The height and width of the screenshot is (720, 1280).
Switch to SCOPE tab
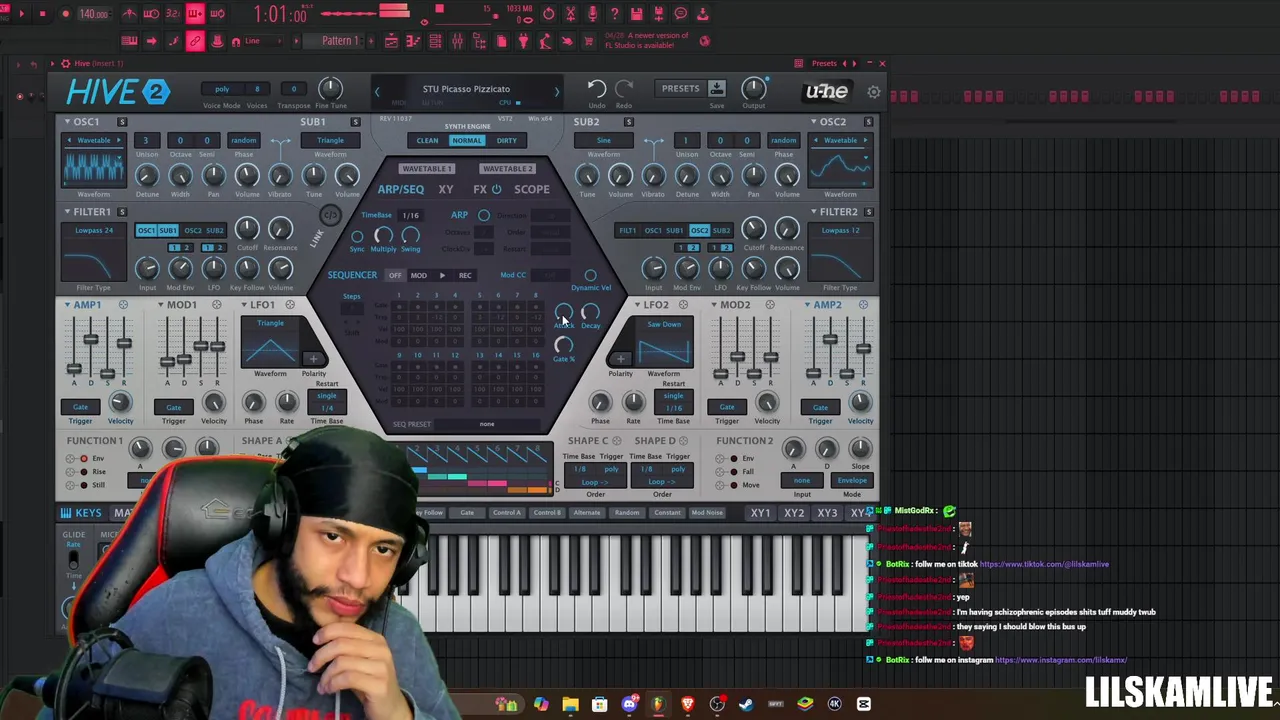tap(532, 189)
